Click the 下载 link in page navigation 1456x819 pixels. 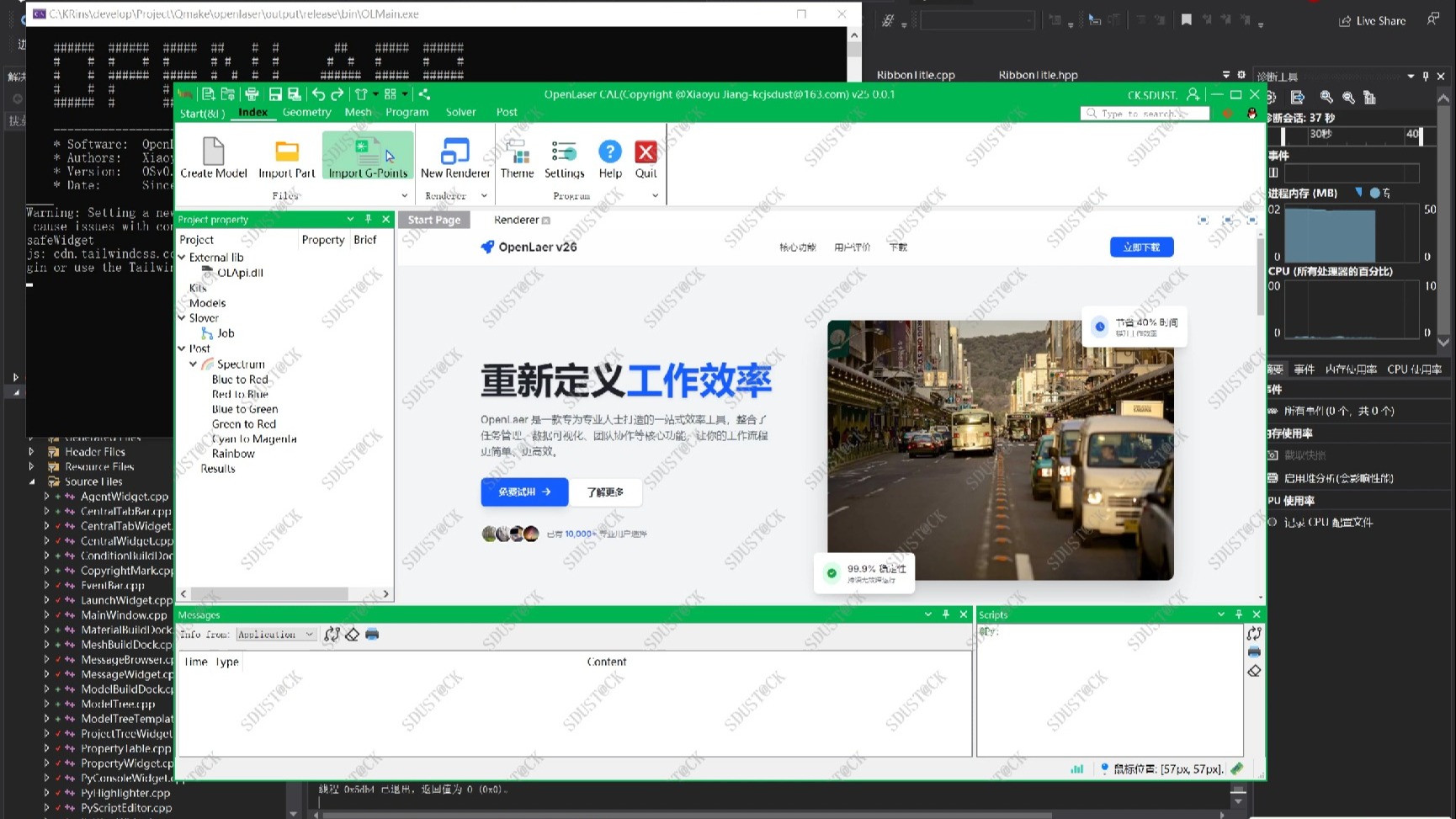coord(898,247)
